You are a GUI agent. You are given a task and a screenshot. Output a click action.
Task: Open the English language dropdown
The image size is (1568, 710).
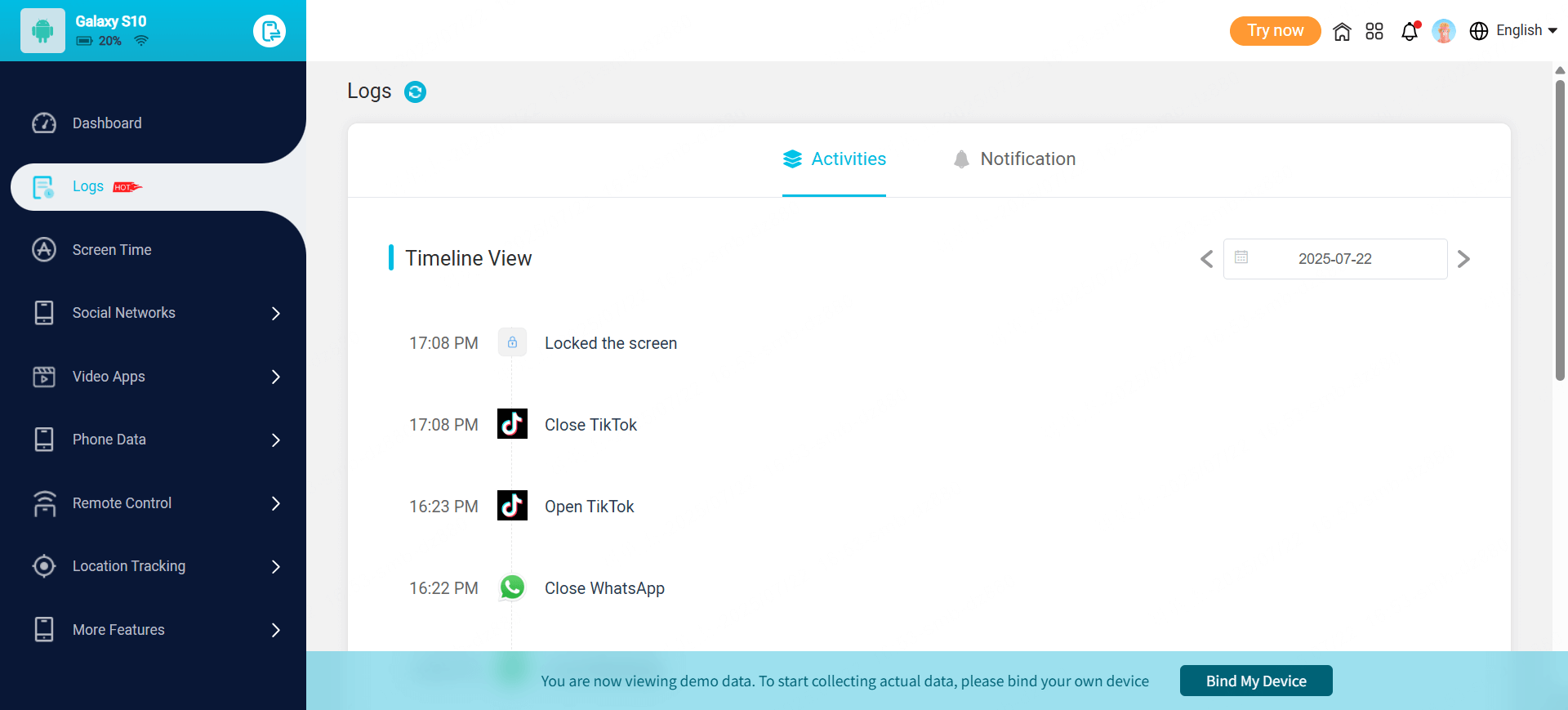pos(1526,30)
